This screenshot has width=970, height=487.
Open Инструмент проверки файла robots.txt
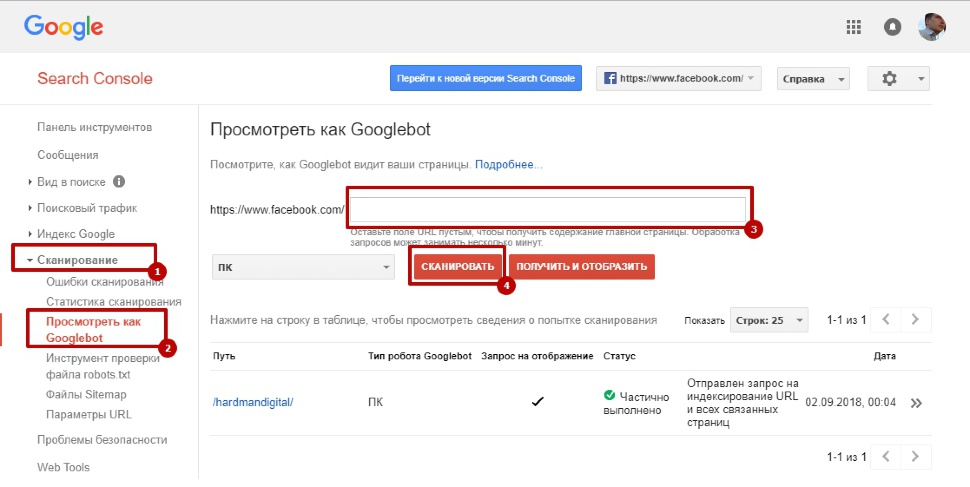click(x=103, y=366)
